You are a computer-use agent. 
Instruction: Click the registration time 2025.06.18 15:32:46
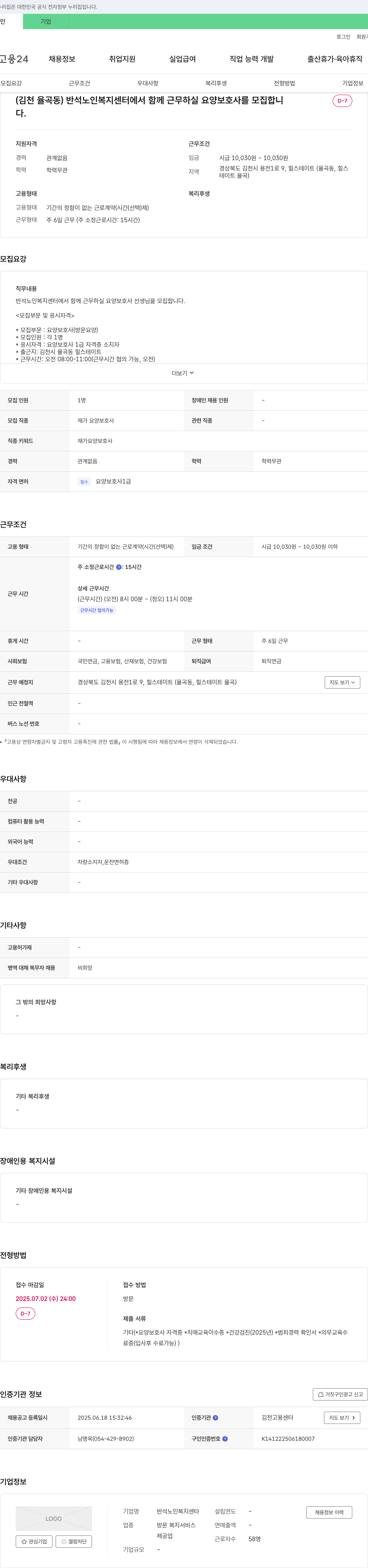pyautogui.click(x=105, y=1418)
